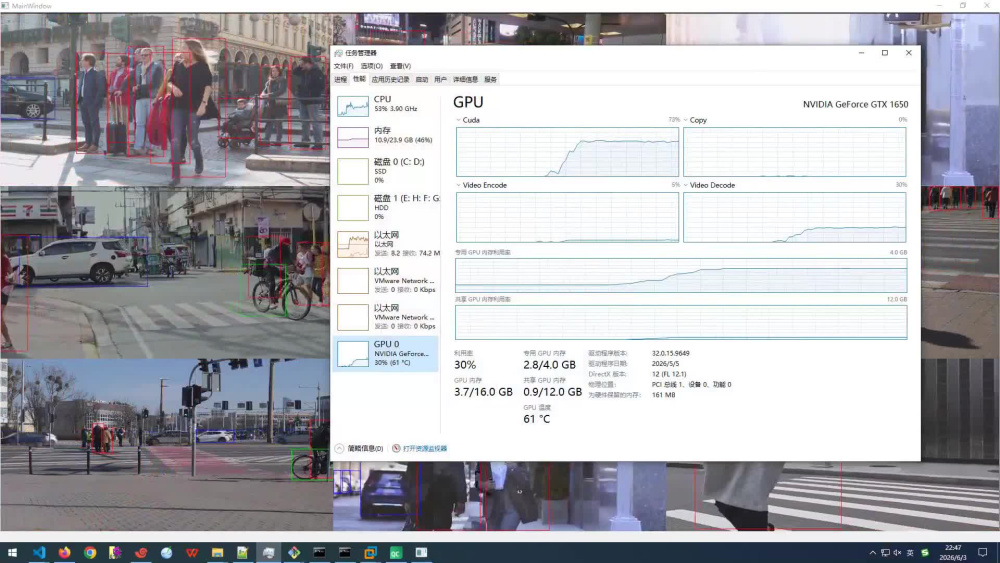Viewport: 1000px width, 563px height.
Task: Switch to the 性能 tab
Action: point(359,79)
